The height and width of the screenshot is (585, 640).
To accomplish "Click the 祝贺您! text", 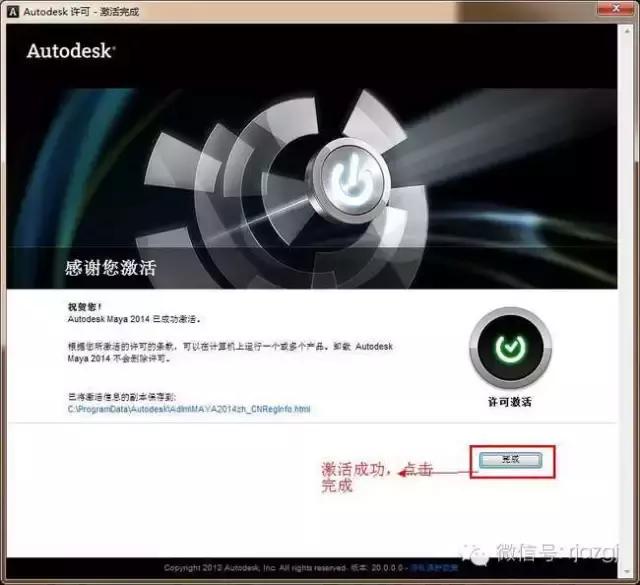I will pyautogui.click(x=85, y=307).
